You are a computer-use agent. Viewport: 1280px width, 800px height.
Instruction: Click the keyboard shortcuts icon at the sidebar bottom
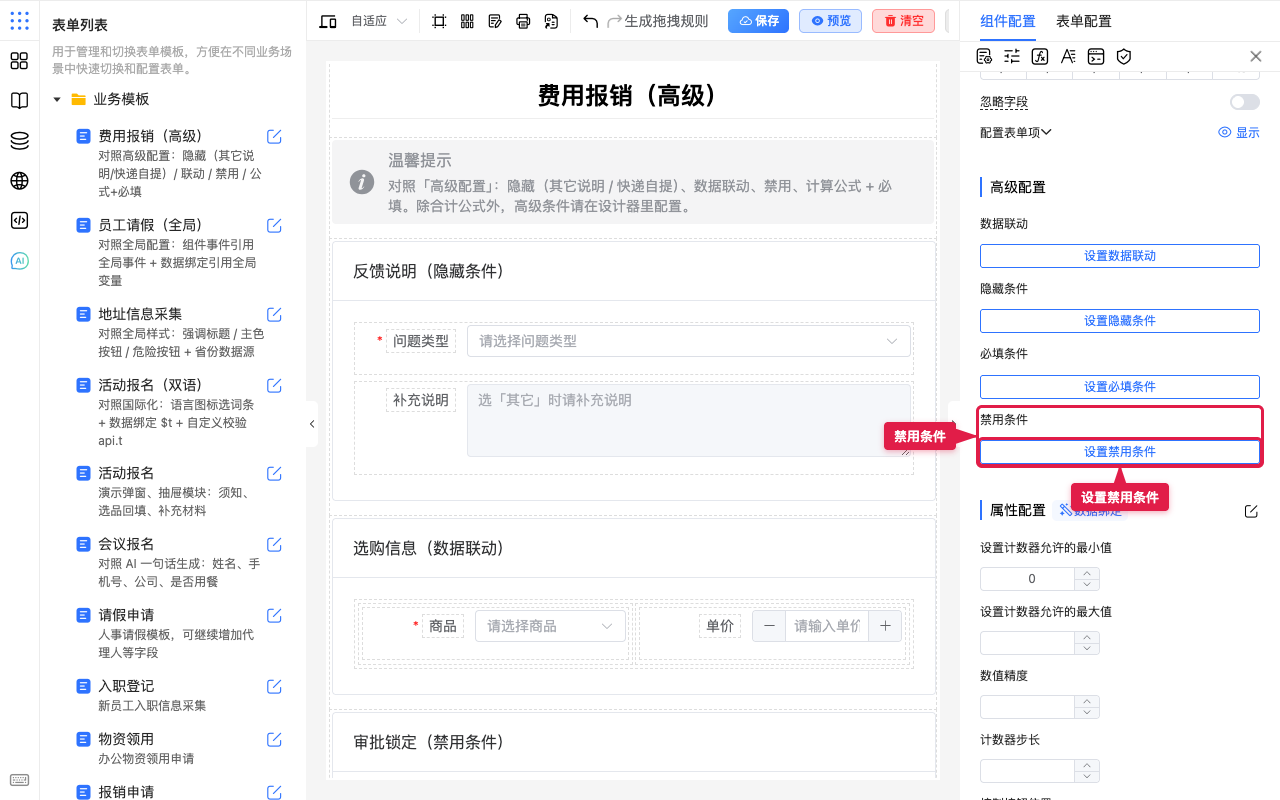pos(19,780)
